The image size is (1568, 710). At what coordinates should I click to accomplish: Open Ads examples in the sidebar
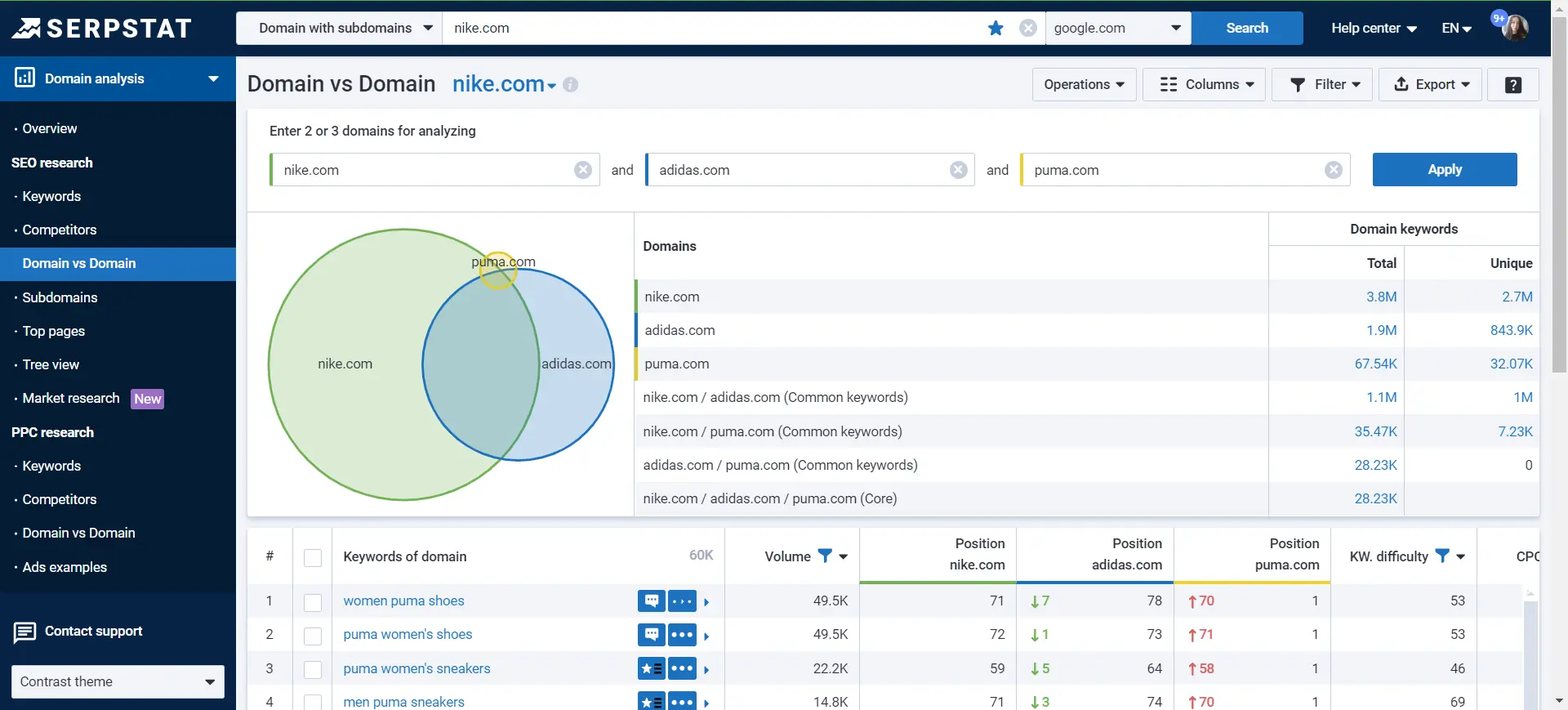[65, 567]
